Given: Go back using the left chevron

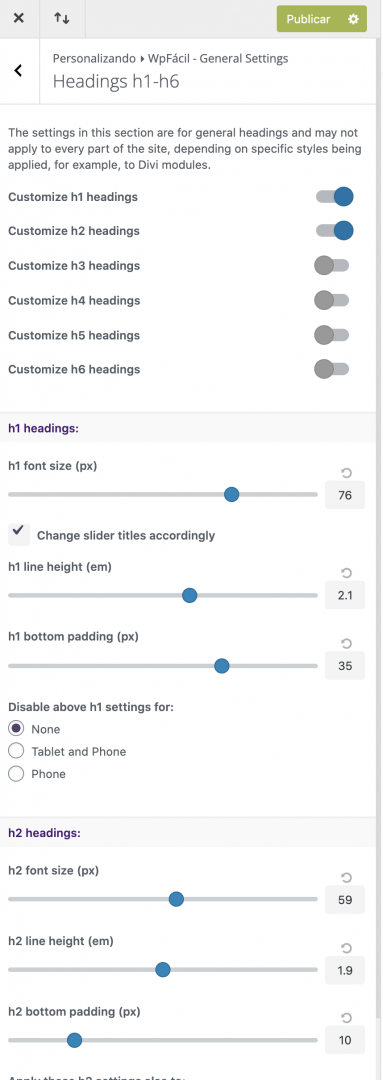Looking at the screenshot, I should click(19, 70).
